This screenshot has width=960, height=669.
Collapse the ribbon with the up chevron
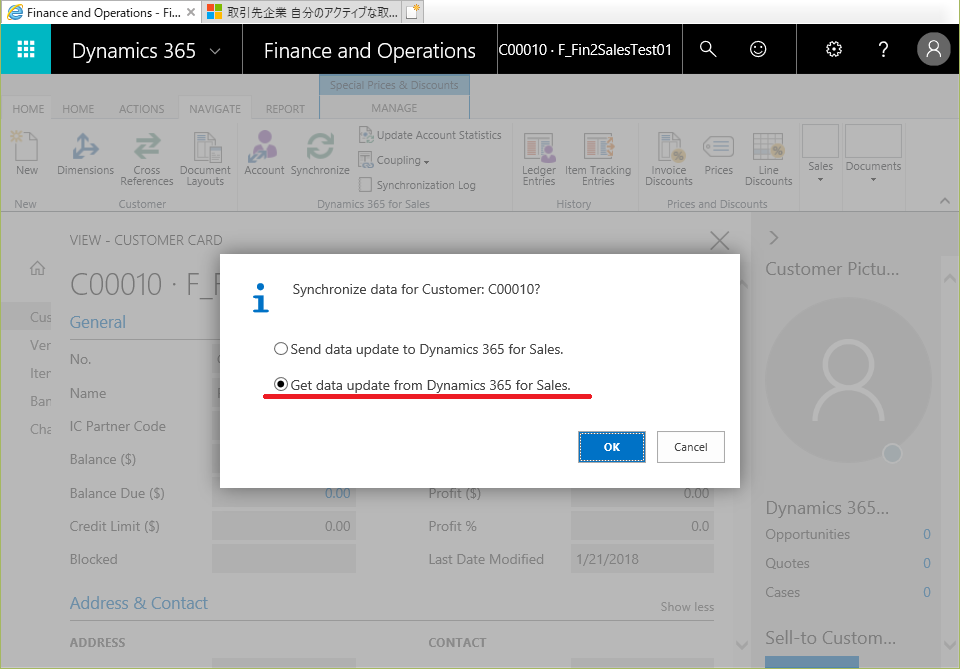click(945, 201)
